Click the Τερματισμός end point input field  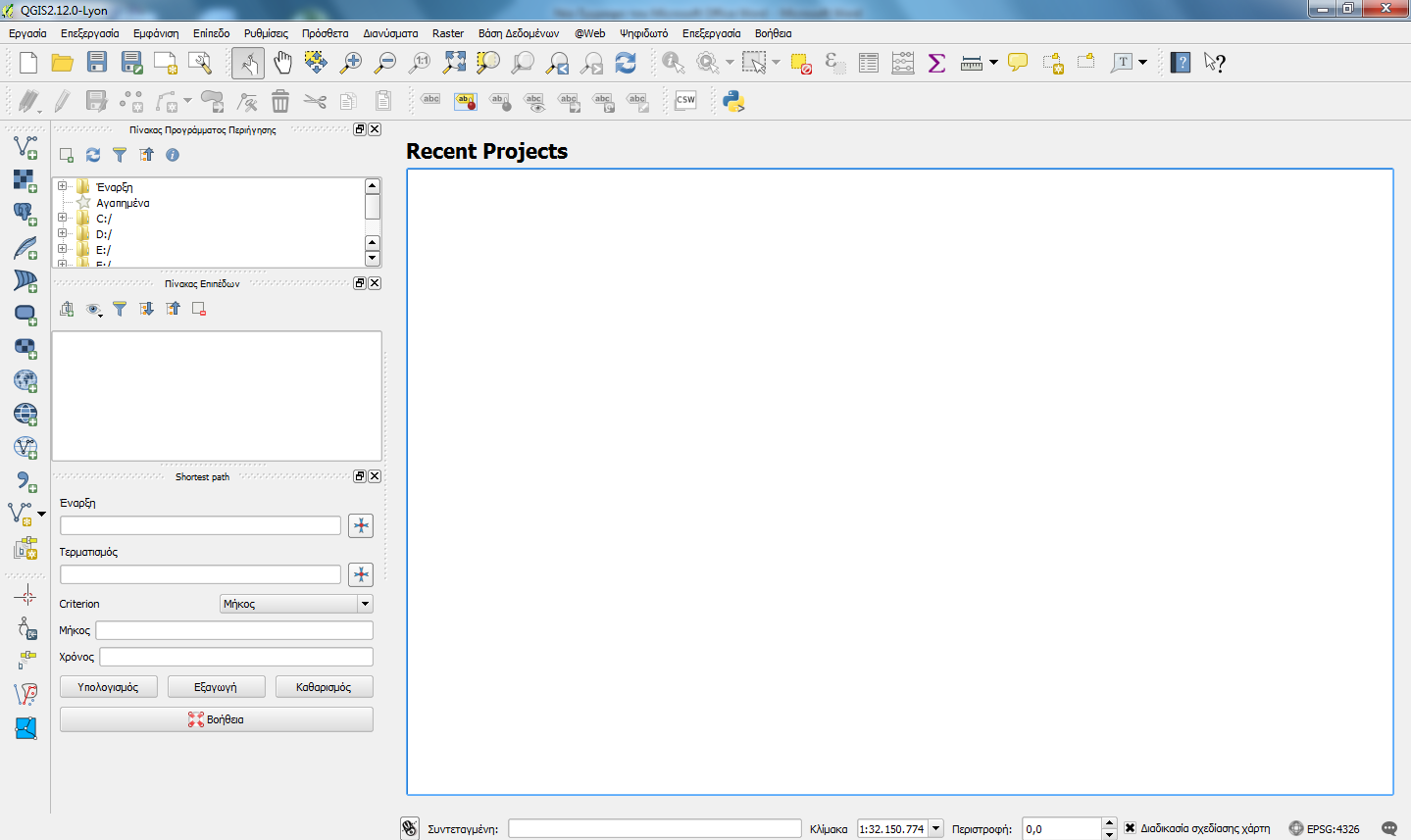[200, 574]
